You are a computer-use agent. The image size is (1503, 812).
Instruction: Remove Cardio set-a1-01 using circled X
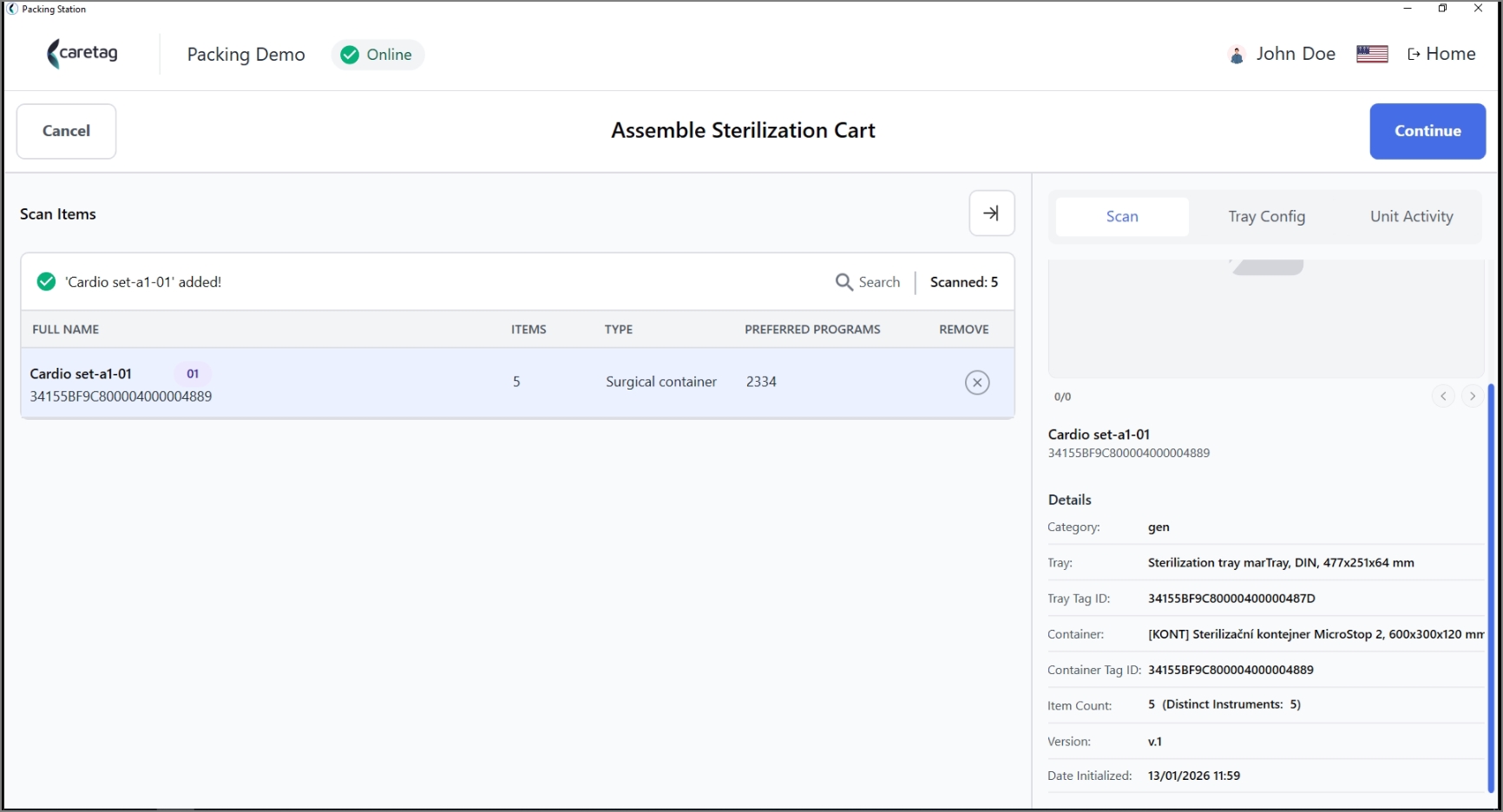[977, 383]
